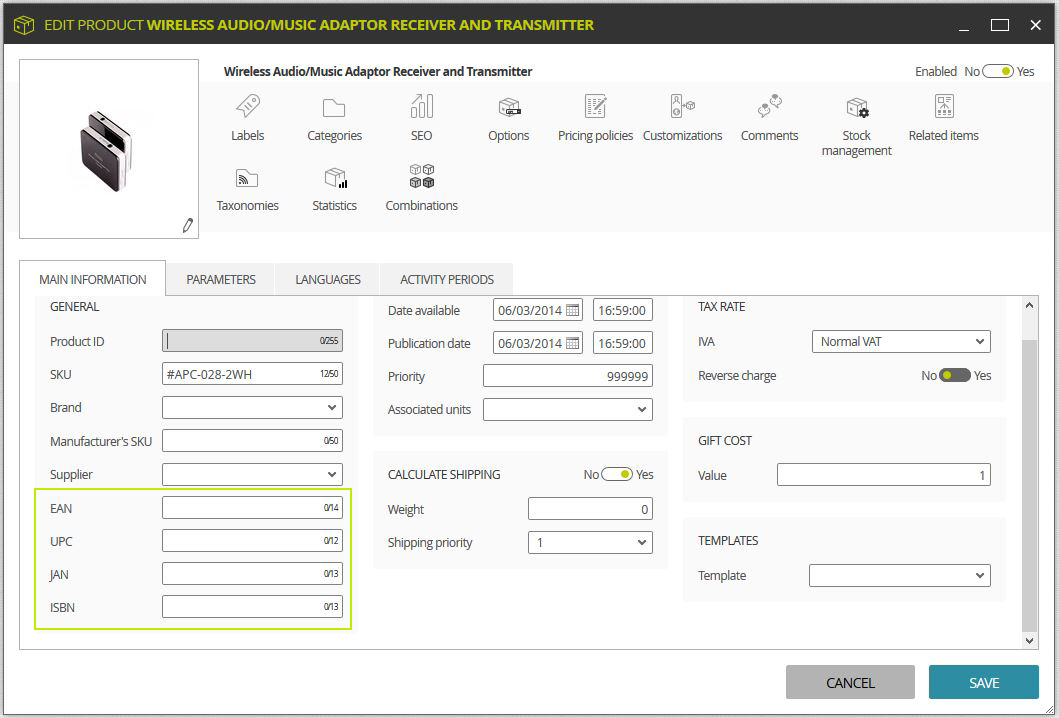Viewport: 1059px width, 718px height.
Task: Click the product box icon in title bar
Action: point(24,25)
